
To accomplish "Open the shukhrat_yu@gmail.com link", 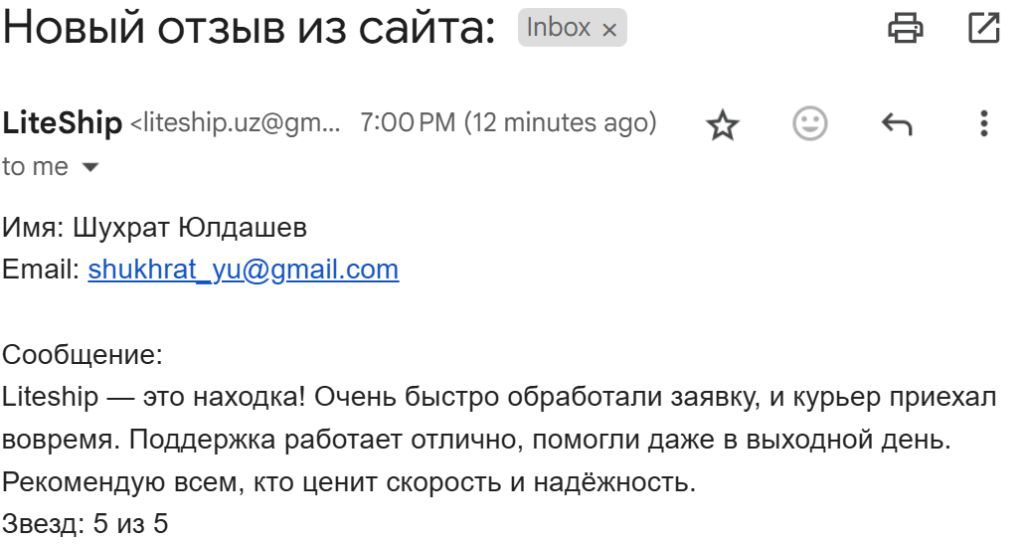I will tap(243, 269).
